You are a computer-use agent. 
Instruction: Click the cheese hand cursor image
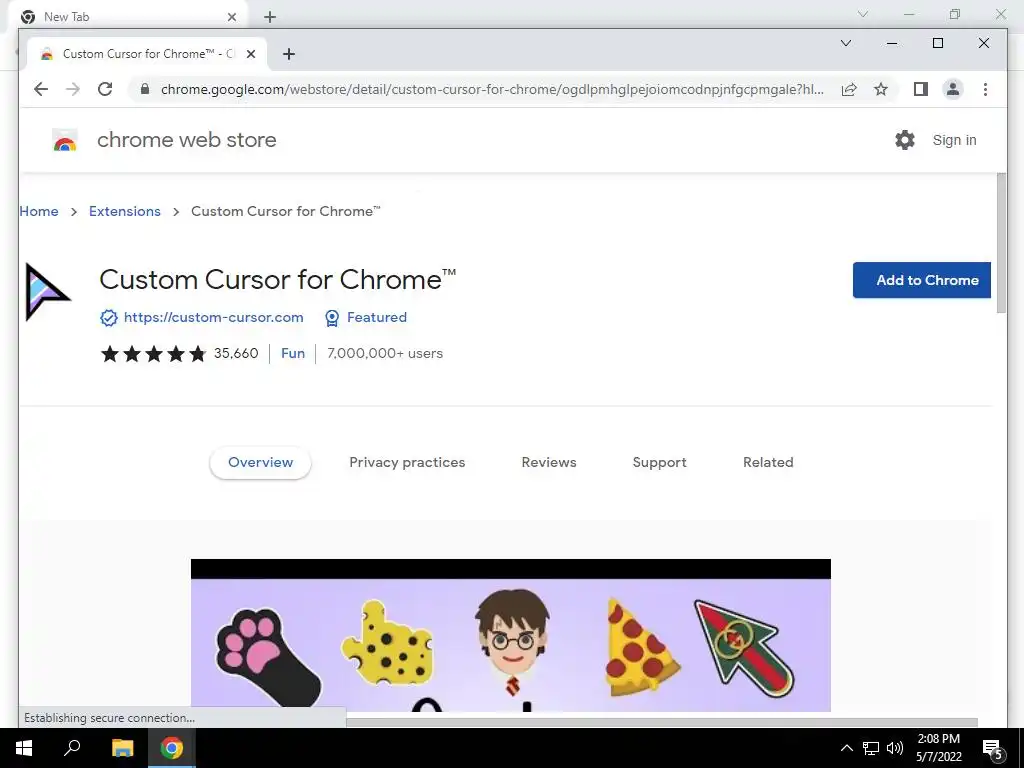pos(387,644)
